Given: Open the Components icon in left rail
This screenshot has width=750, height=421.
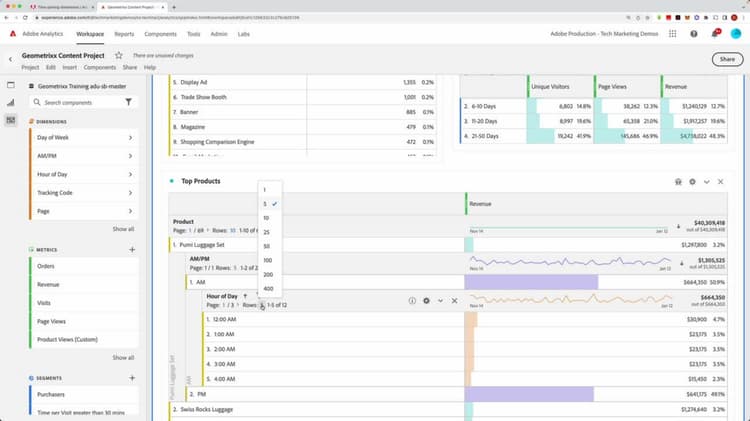Looking at the screenshot, I should [11, 120].
